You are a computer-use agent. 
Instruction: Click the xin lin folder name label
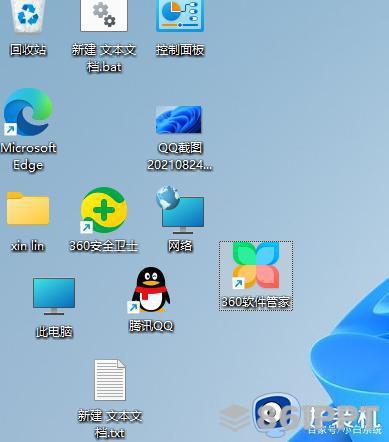pos(28,246)
